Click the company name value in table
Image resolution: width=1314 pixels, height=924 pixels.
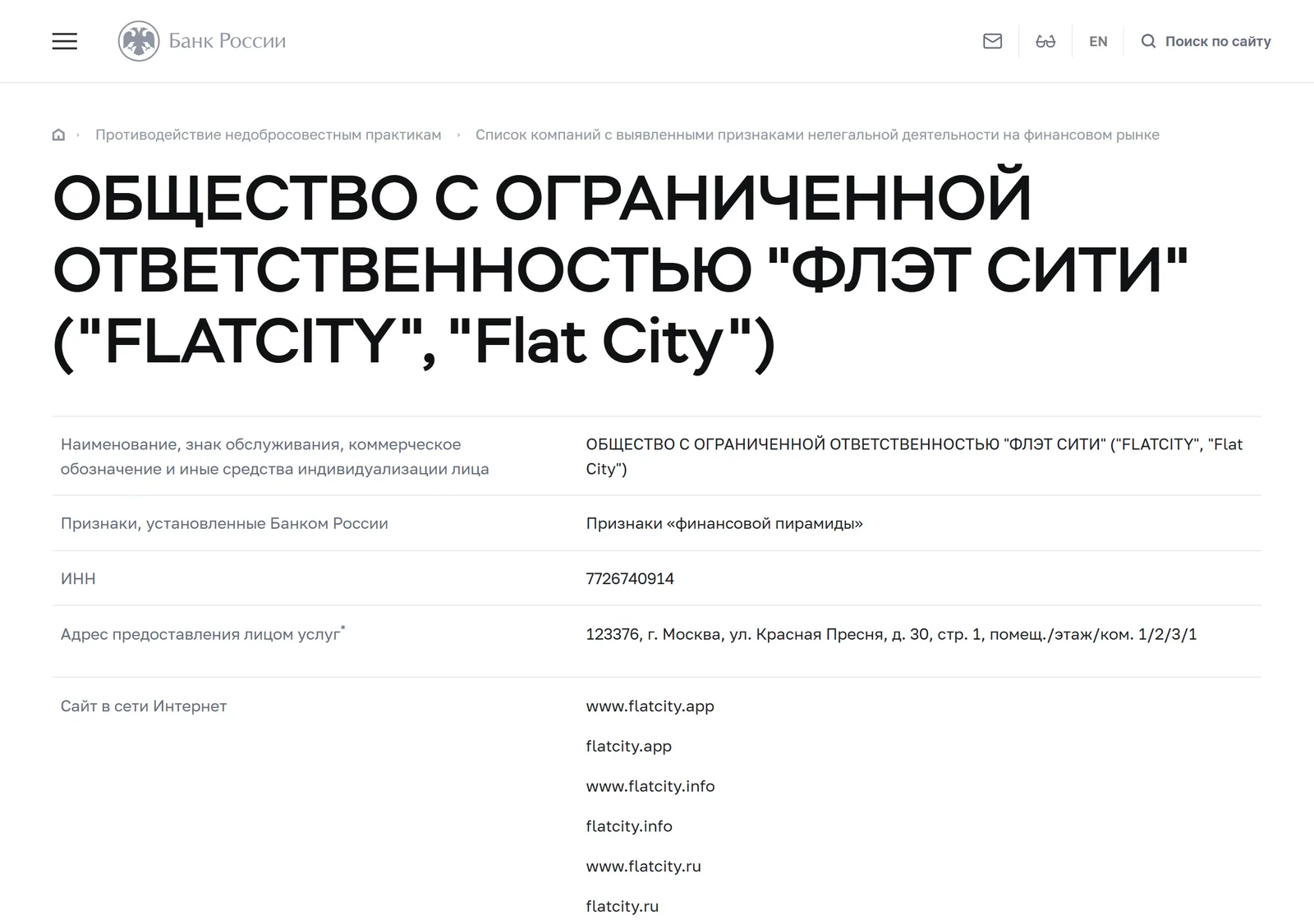point(914,457)
